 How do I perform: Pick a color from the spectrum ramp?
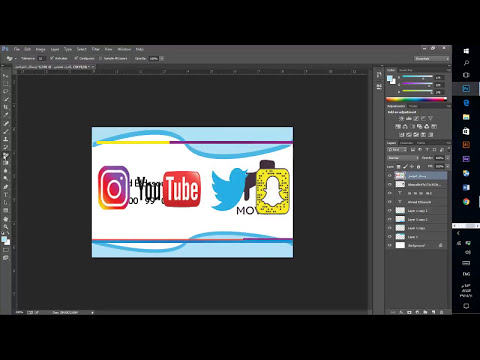(x=416, y=99)
